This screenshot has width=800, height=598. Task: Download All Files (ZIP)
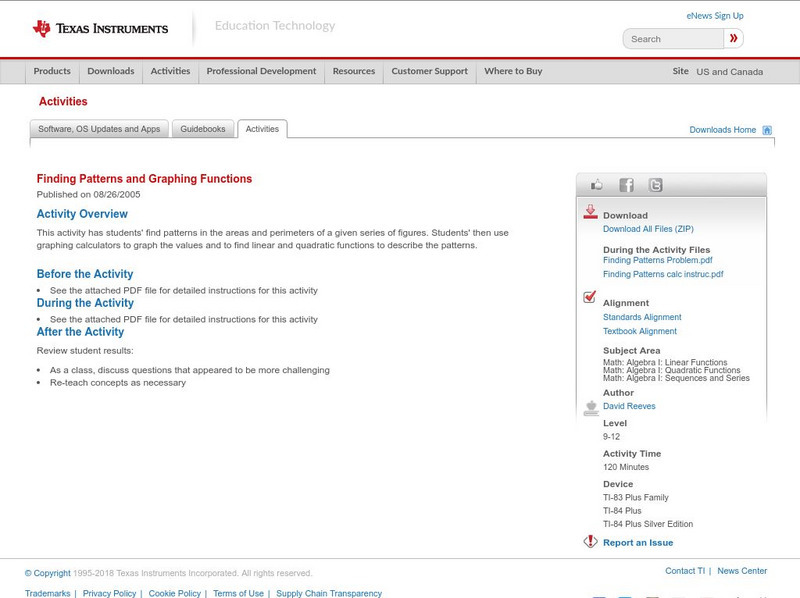point(648,229)
